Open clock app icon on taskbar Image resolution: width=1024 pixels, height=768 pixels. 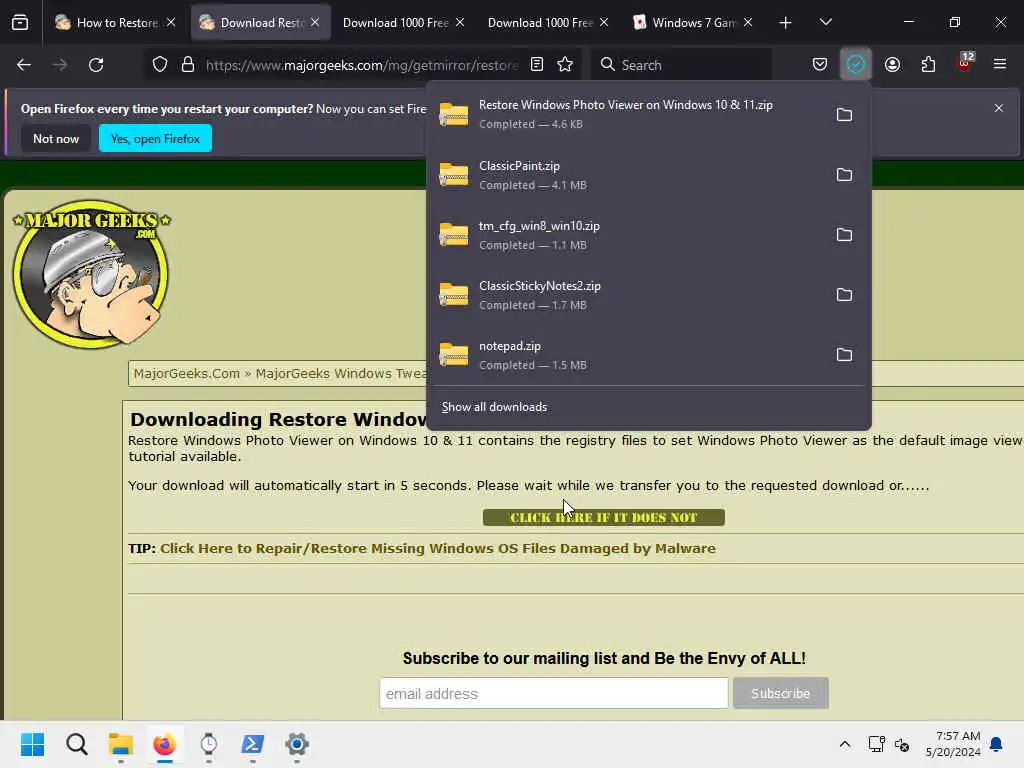pyautogui.click(x=208, y=744)
